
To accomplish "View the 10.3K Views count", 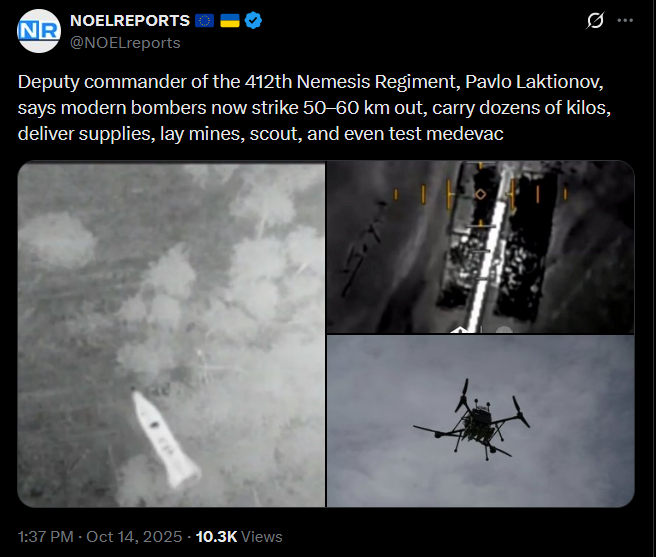I will (239, 536).
